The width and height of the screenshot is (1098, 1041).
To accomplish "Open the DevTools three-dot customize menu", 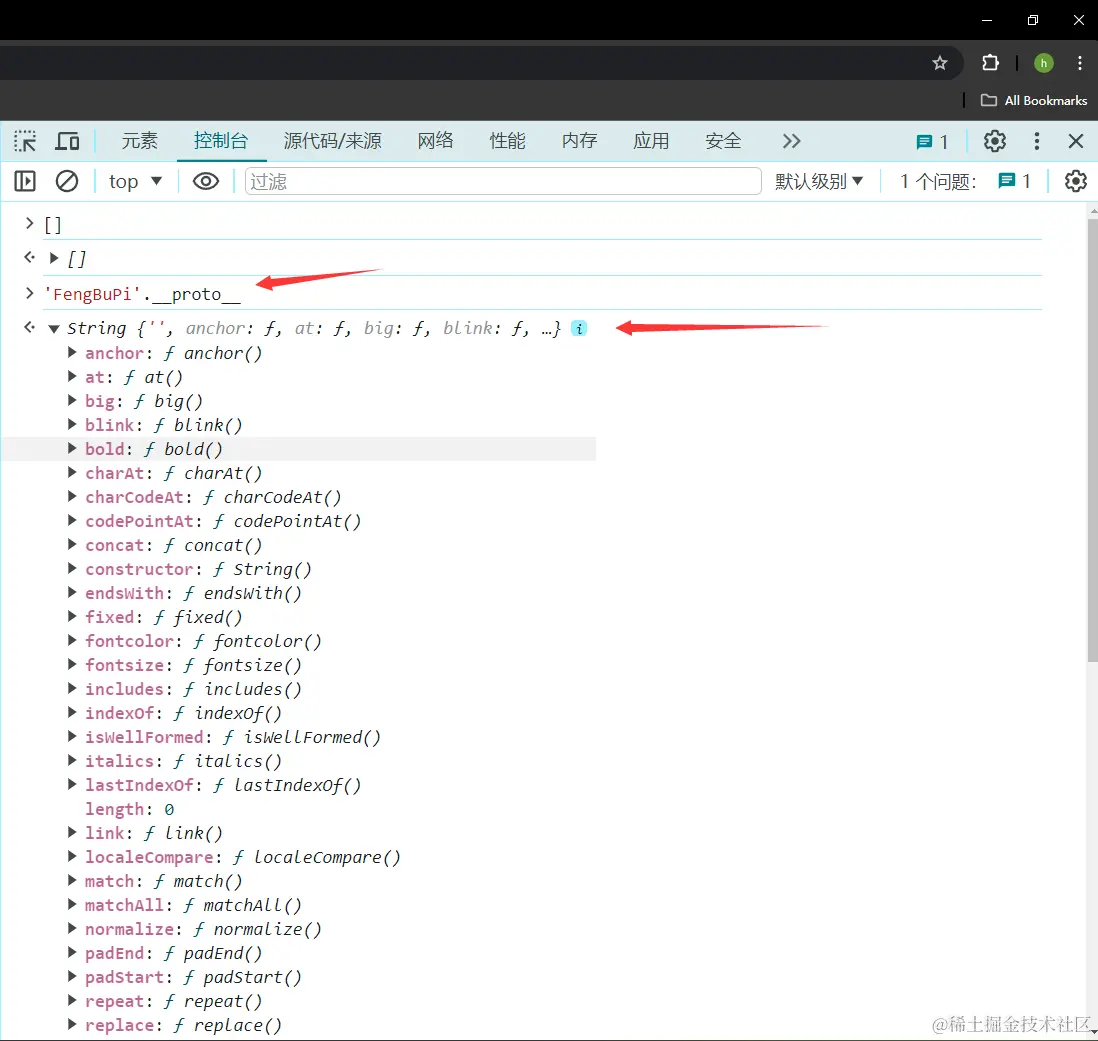I will 1036,141.
